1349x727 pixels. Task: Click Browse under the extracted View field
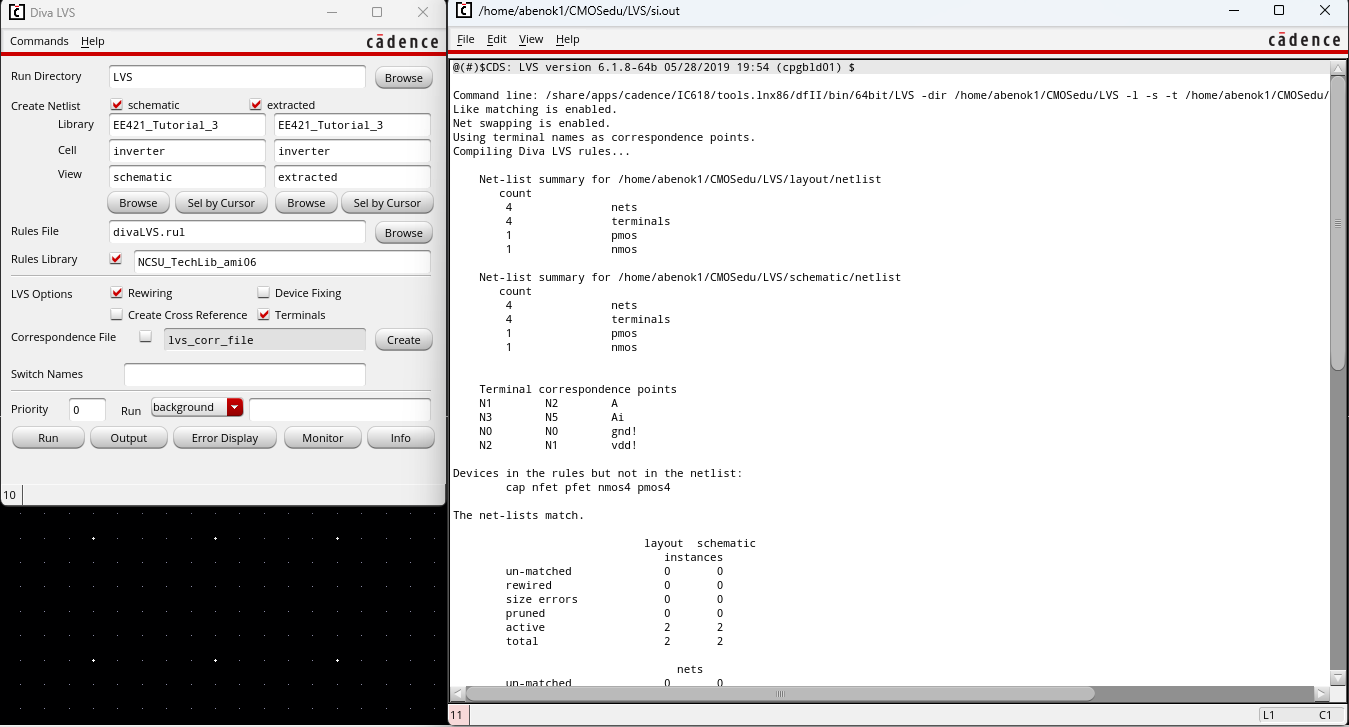[306, 203]
